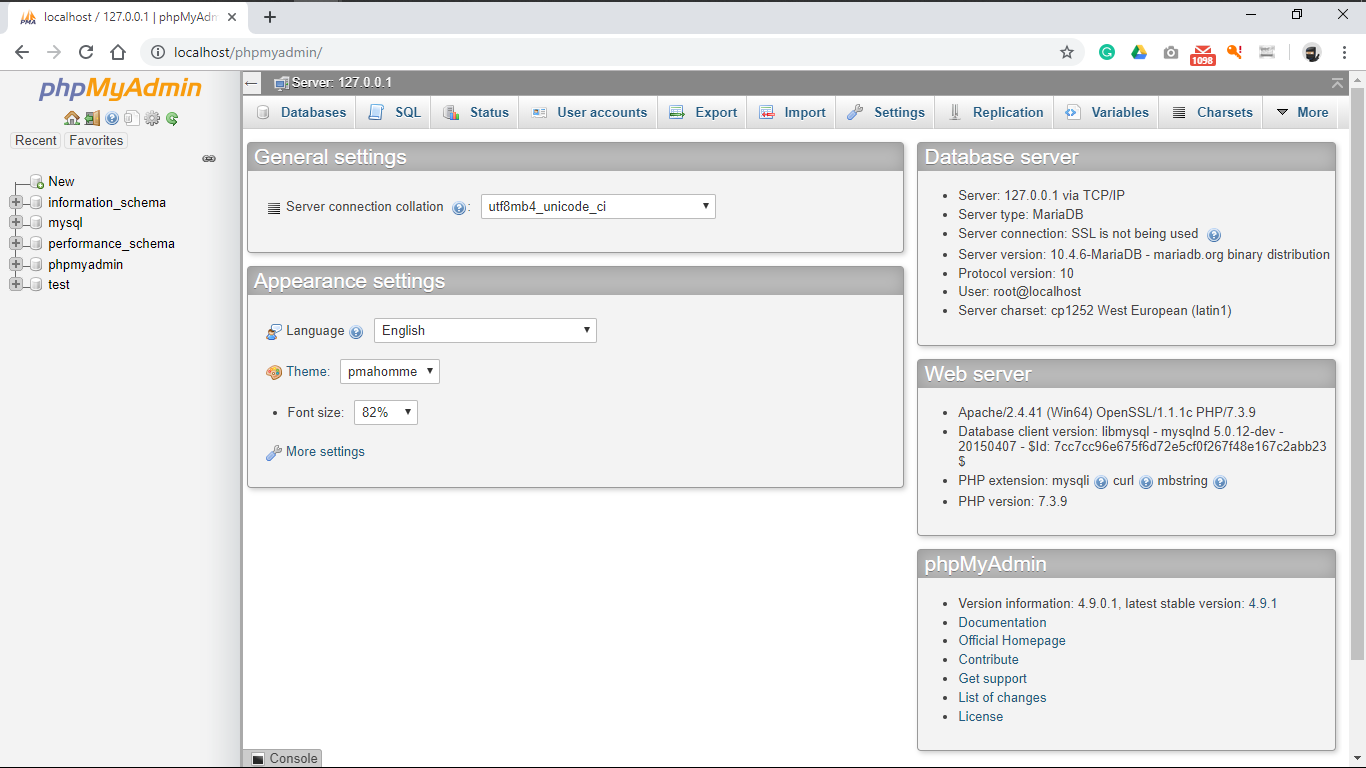This screenshot has height=768, width=1366.
Task: Click the mail extension icon showing 1098
Action: (1203, 54)
